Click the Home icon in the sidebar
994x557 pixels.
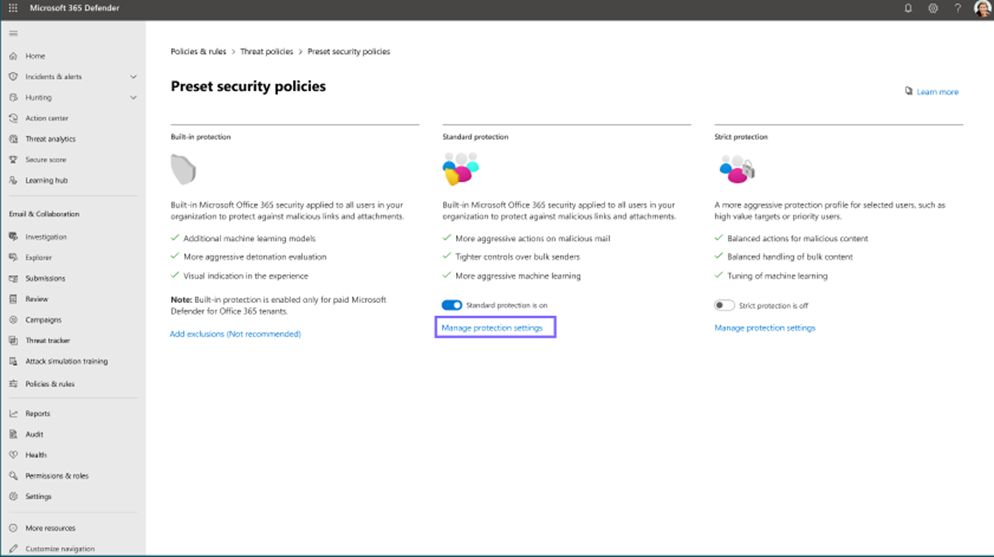point(13,56)
